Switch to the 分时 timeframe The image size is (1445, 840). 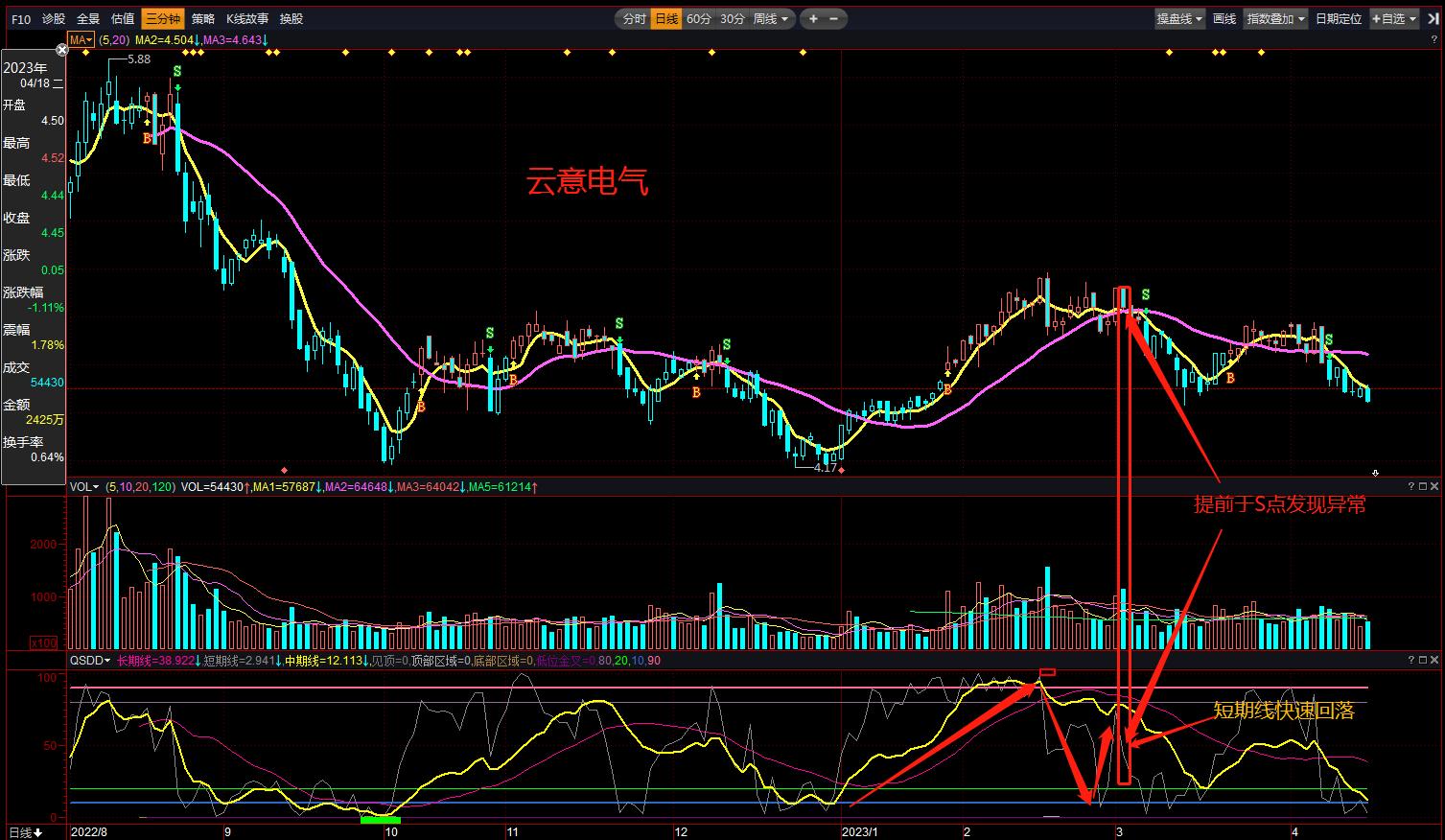[635, 18]
